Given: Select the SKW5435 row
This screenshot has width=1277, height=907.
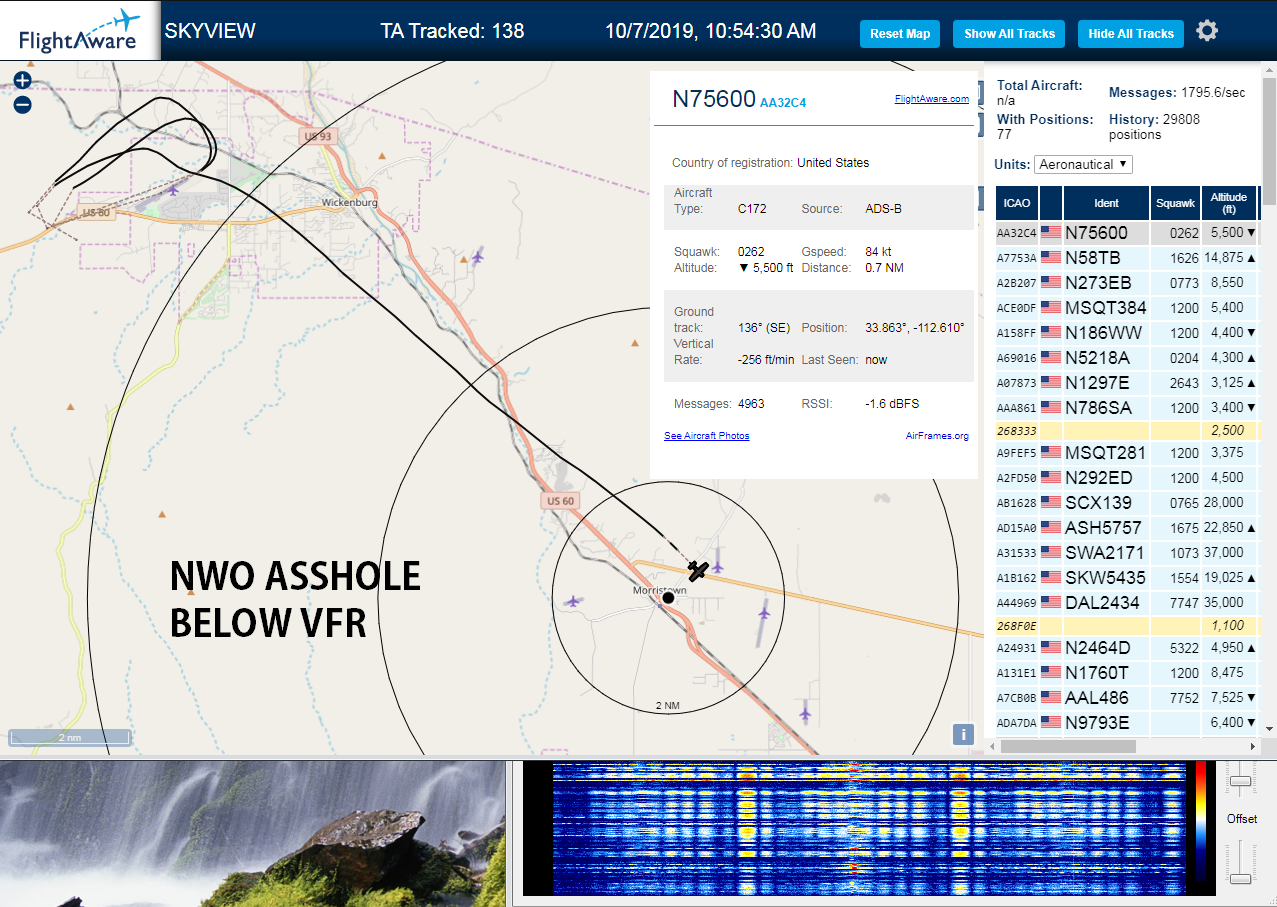Looking at the screenshot, I should [1126, 578].
